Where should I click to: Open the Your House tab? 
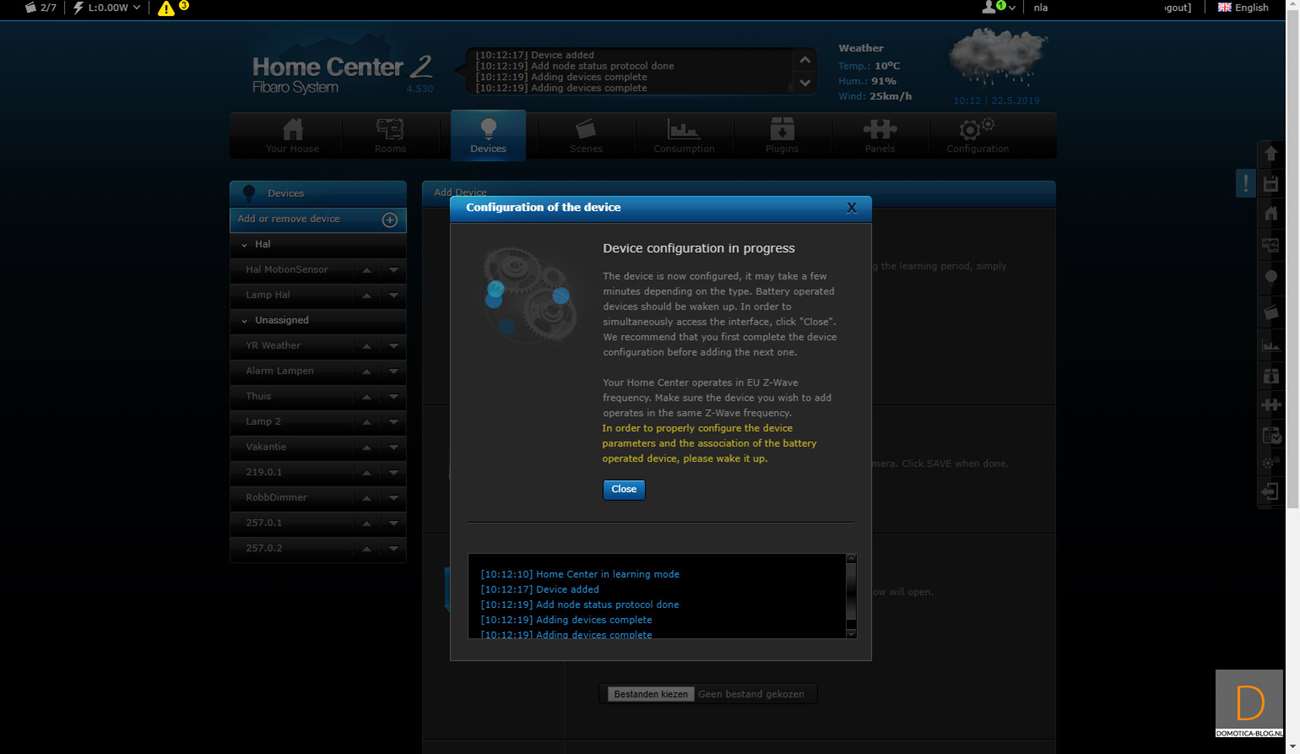[292, 135]
